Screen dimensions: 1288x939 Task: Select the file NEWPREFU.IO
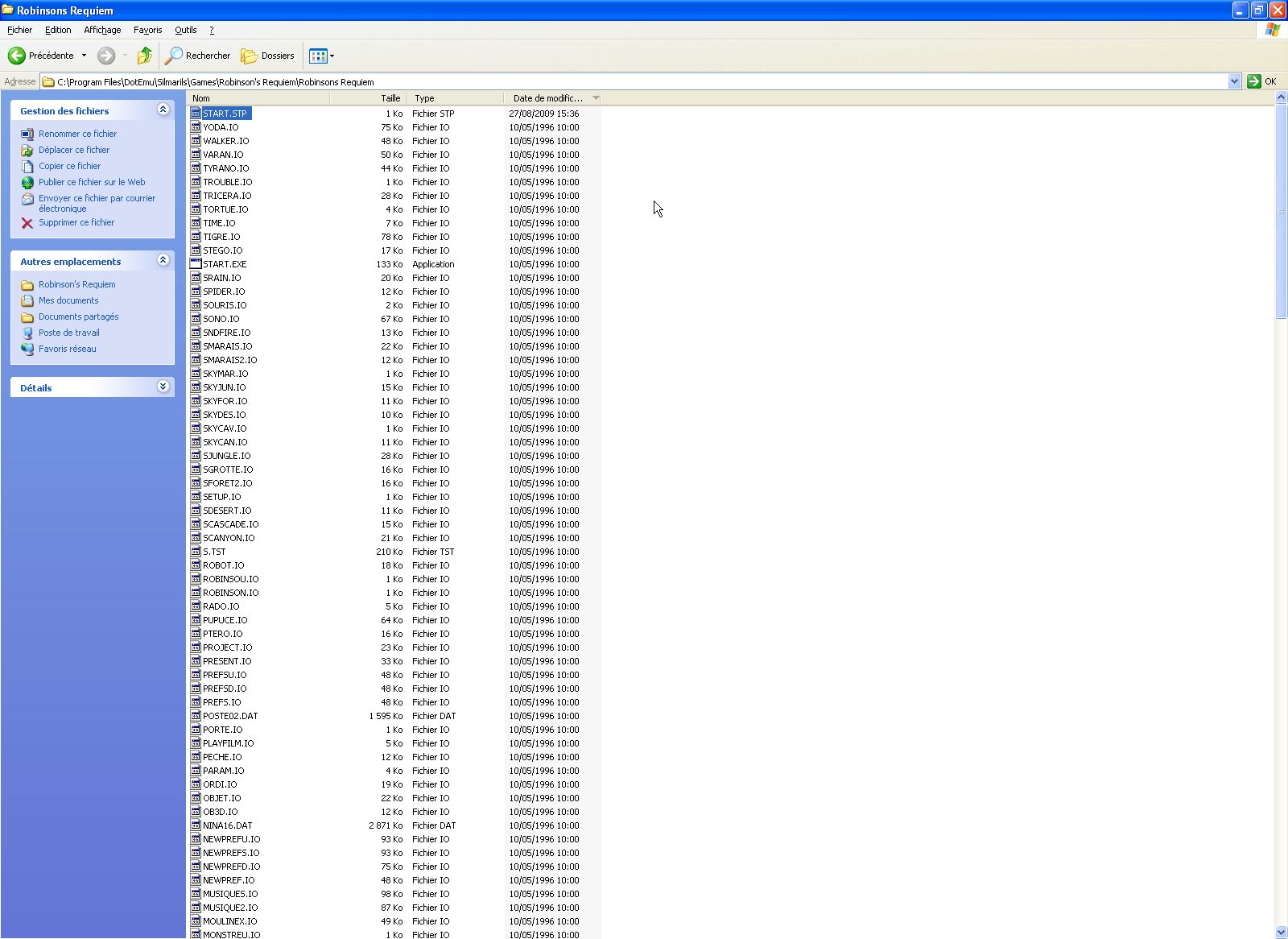point(231,839)
